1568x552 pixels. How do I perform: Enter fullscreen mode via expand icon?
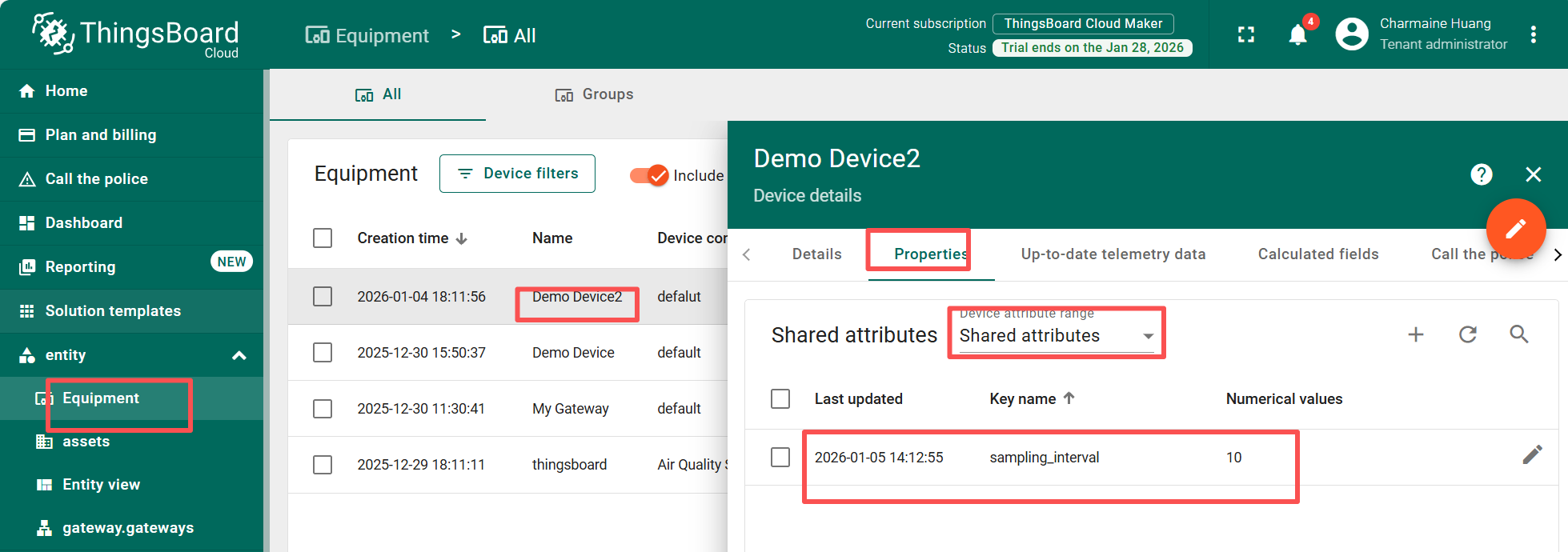[x=1246, y=35]
